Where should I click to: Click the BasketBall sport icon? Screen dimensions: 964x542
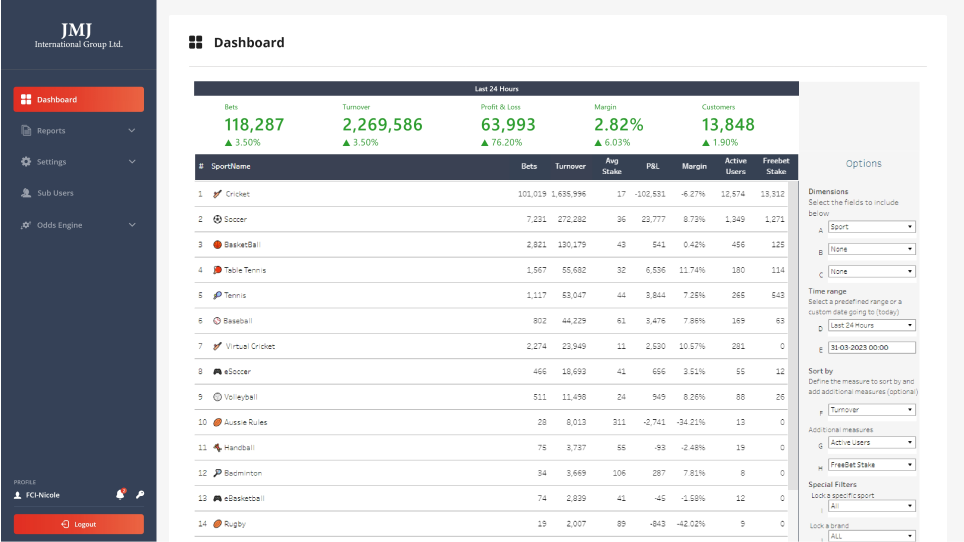[217, 245]
